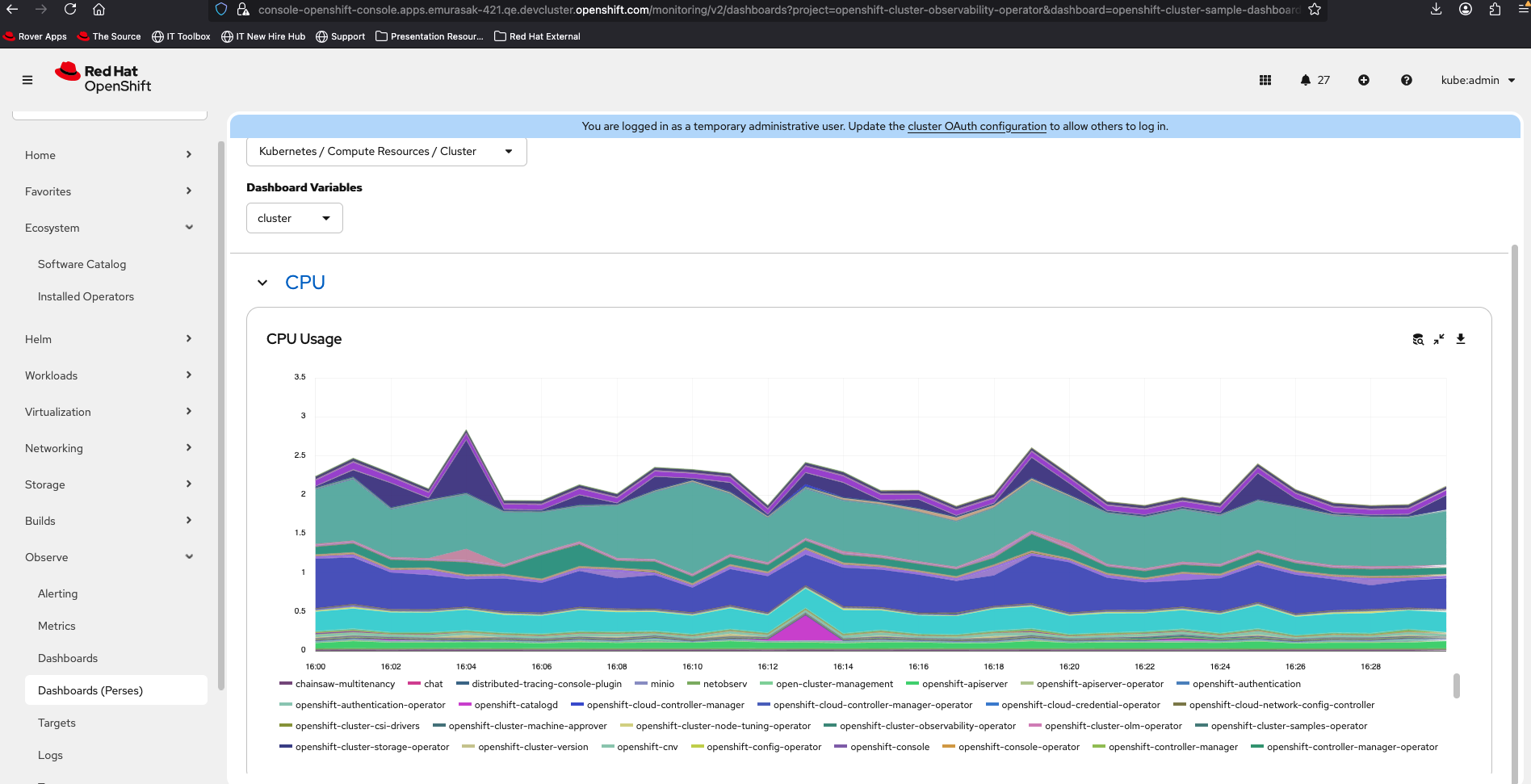
Task: Go to Alerting under Observe
Action: pyautogui.click(x=58, y=593)
